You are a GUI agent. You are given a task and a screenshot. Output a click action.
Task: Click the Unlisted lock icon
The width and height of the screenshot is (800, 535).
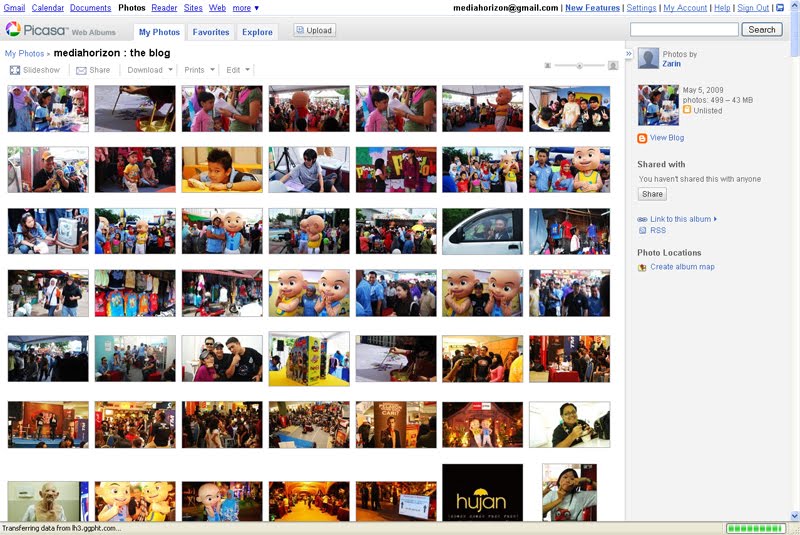click(x=687, y=110)
